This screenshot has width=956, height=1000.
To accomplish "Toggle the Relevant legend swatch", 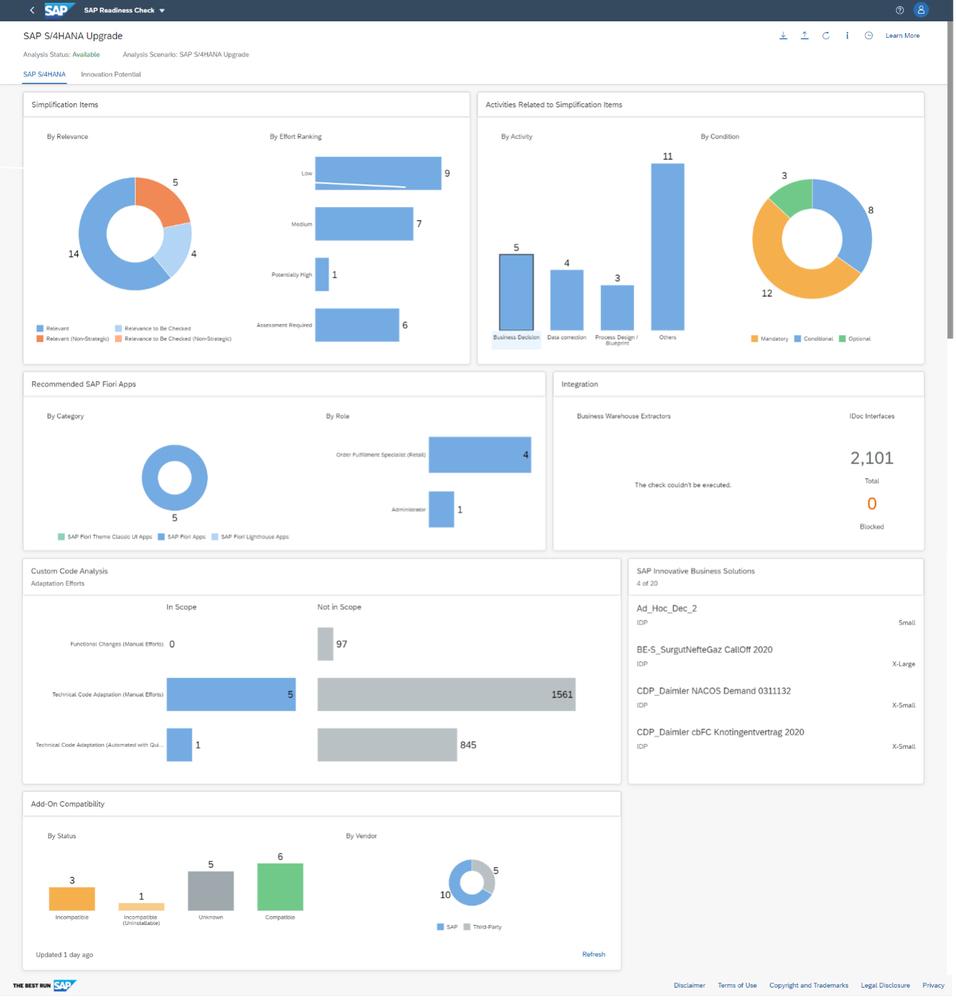I will coord(40,328).
